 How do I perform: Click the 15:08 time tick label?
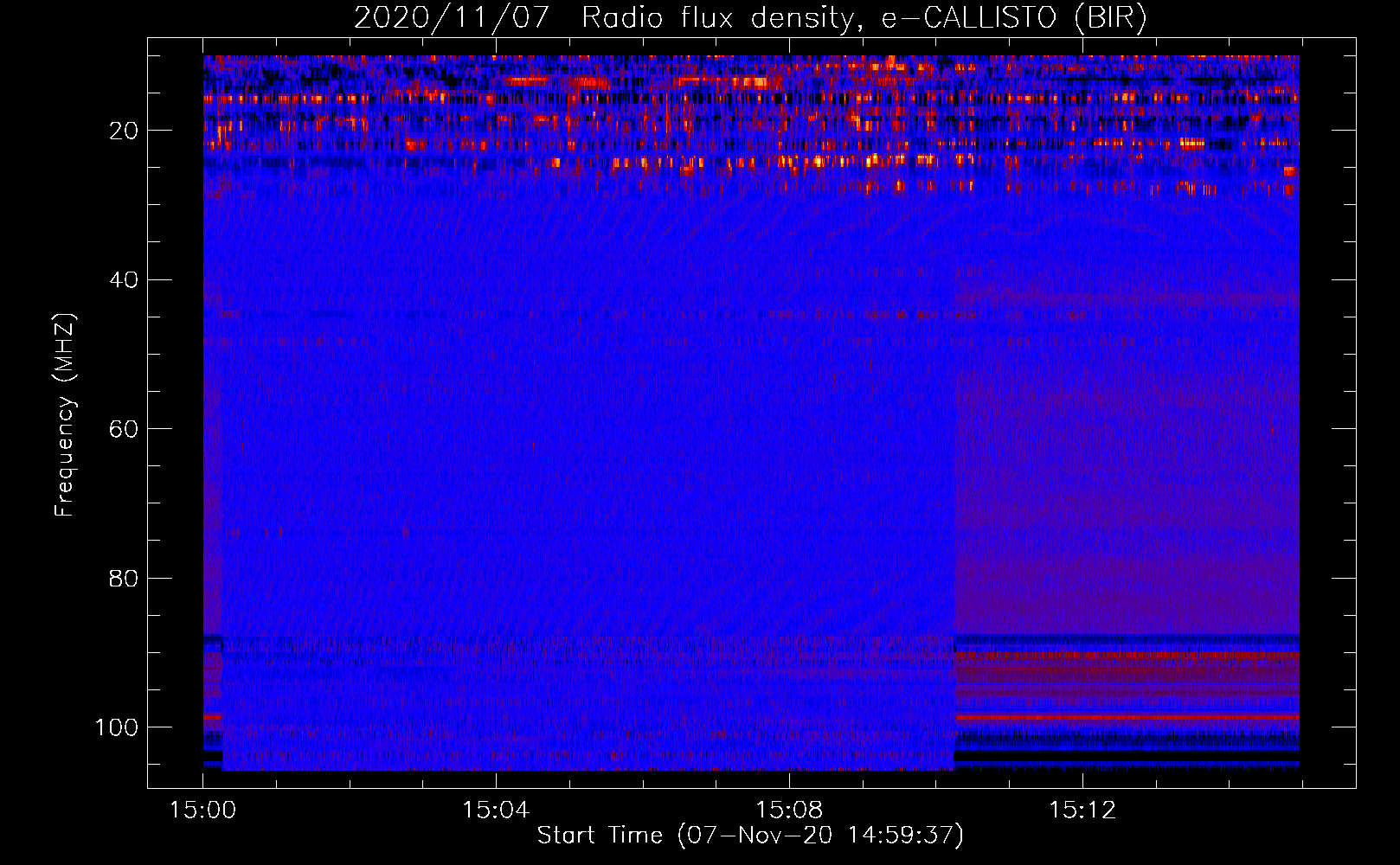pyautogui.click(x=789, y=811)
